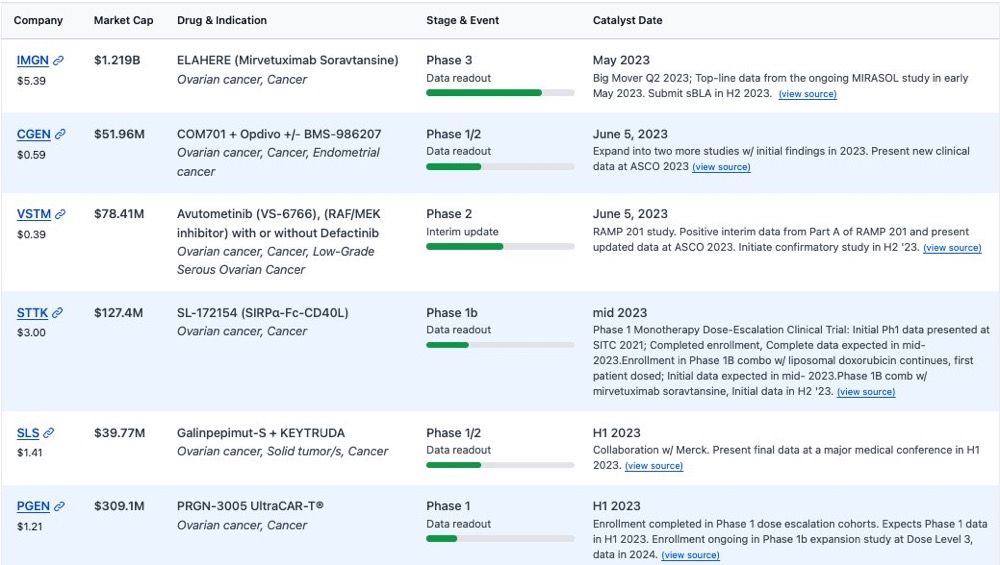Screen dimensions: 1000x565
Task: Open view source link in the PGEN row
Action: tap(691, 555)
